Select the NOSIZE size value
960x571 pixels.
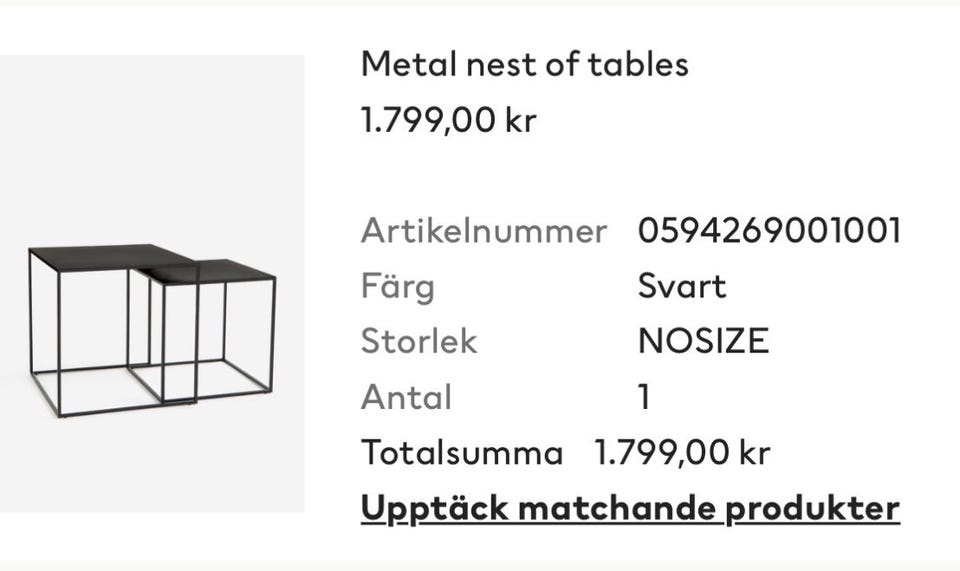coord(703,342)
